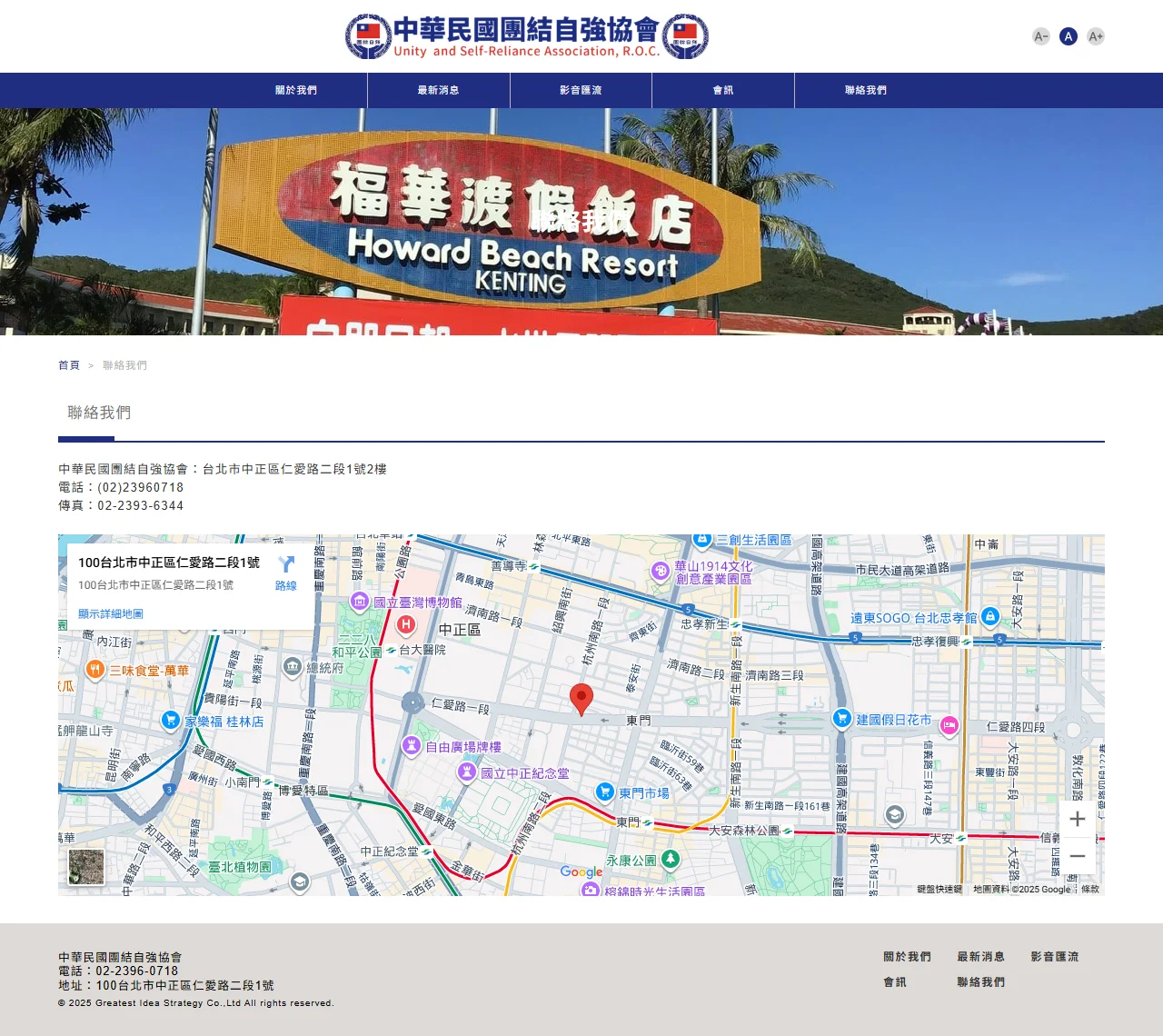Click the 聯絡我們 breadcrumb item
This screenshot has height=1036, width=1163.
(124, 365)
